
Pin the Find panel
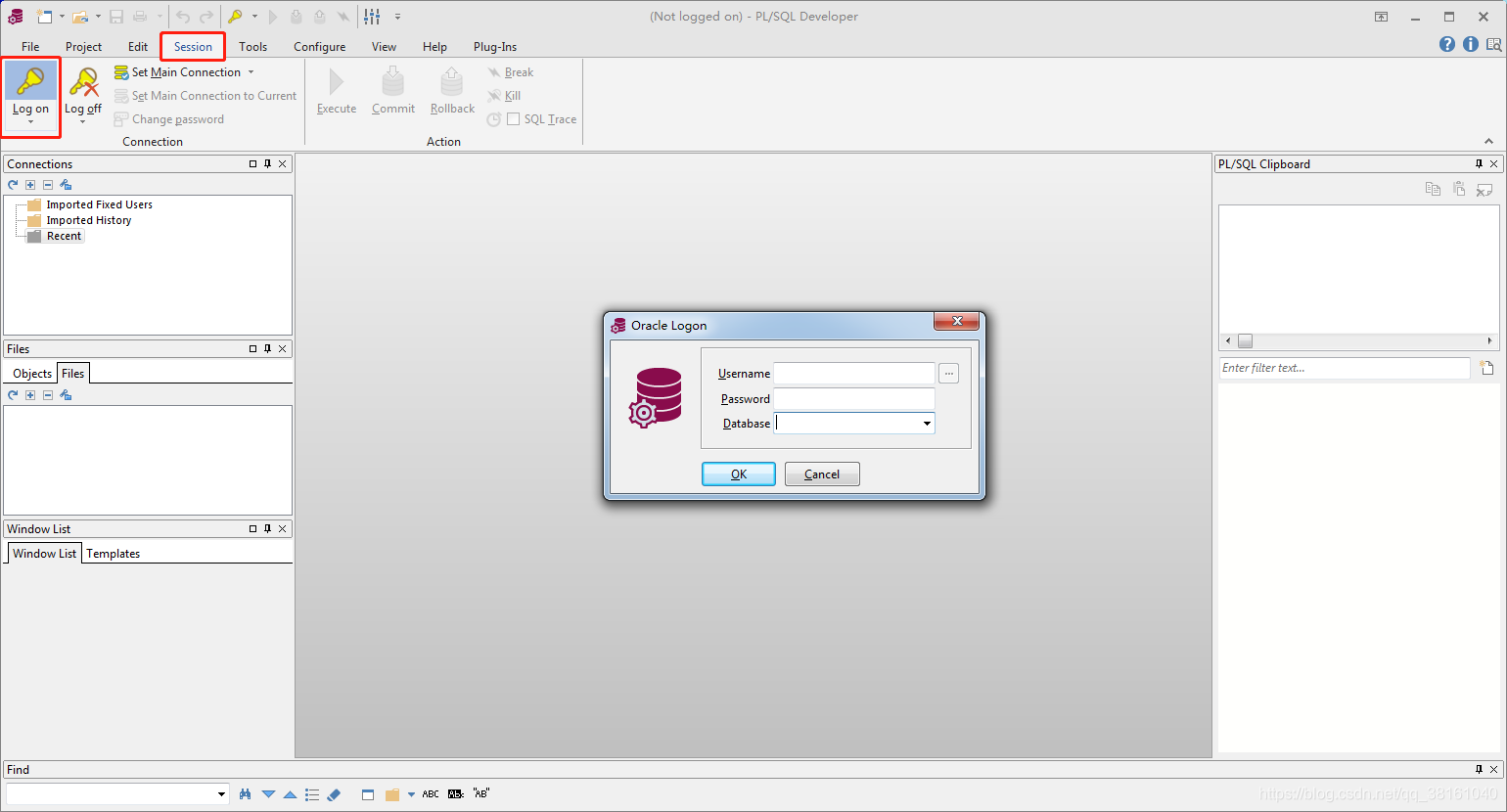click(x=1479, y=770)
